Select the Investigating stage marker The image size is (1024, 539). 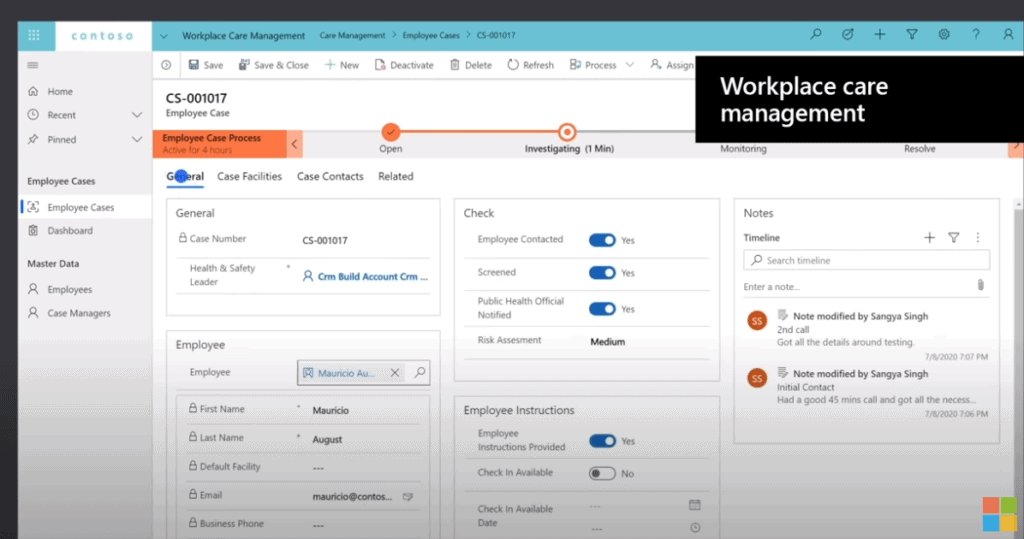click(x=567, y=132)
